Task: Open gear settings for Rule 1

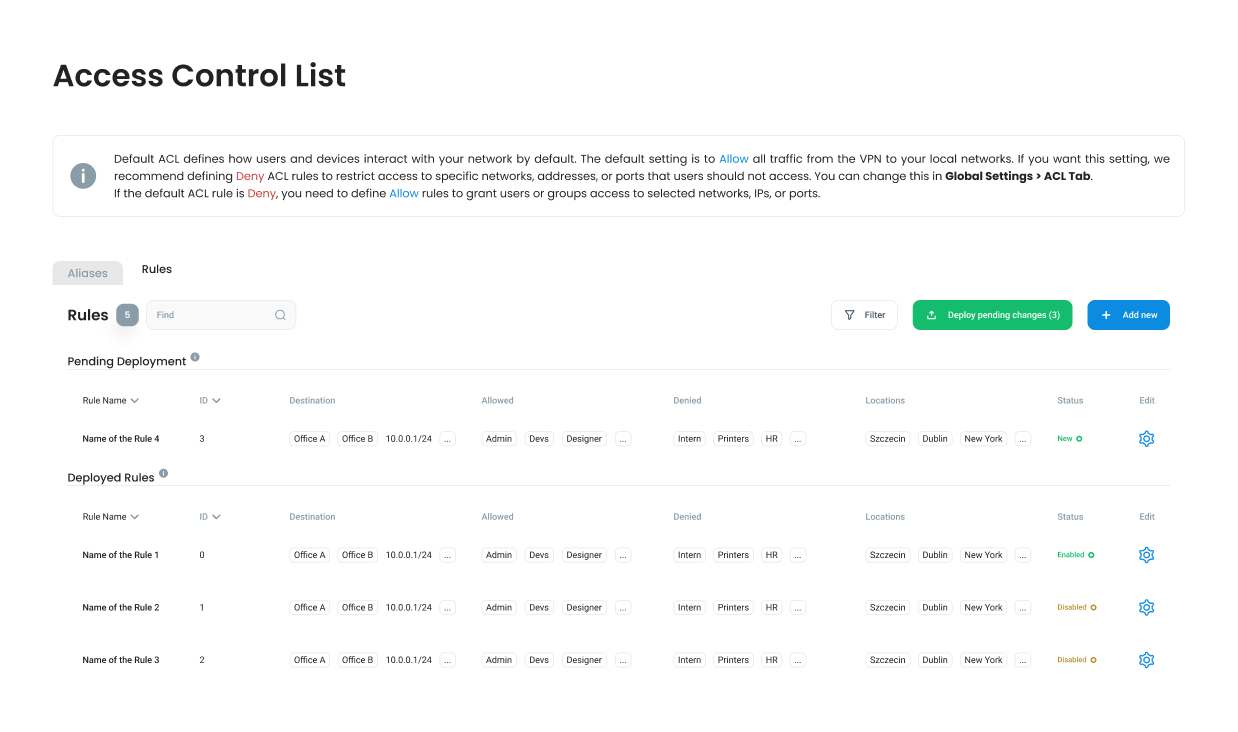Action: pos(1146,555)
